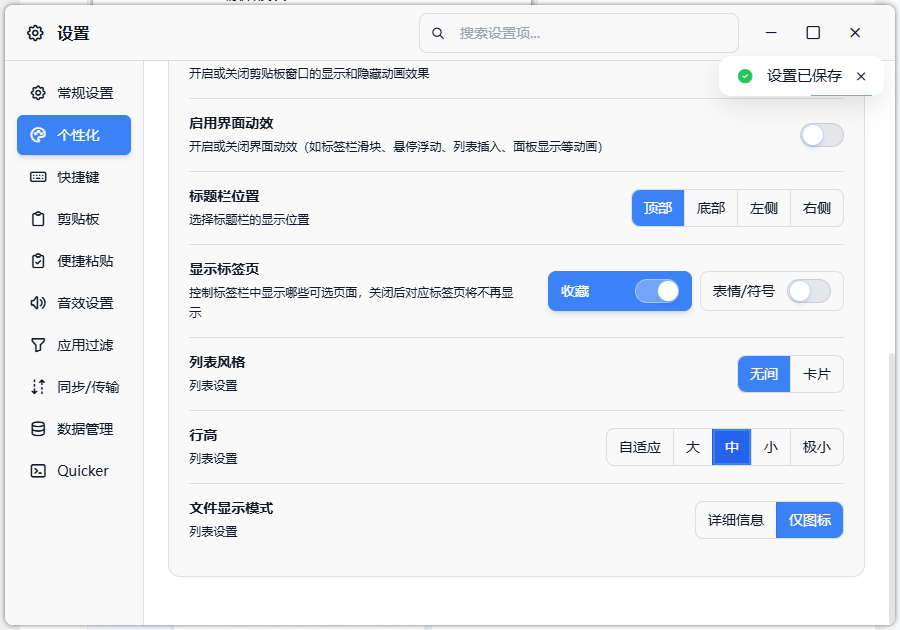Set title bar position to 顶部
The height and width of the screenshot is (630, 900).
[658, 208]
